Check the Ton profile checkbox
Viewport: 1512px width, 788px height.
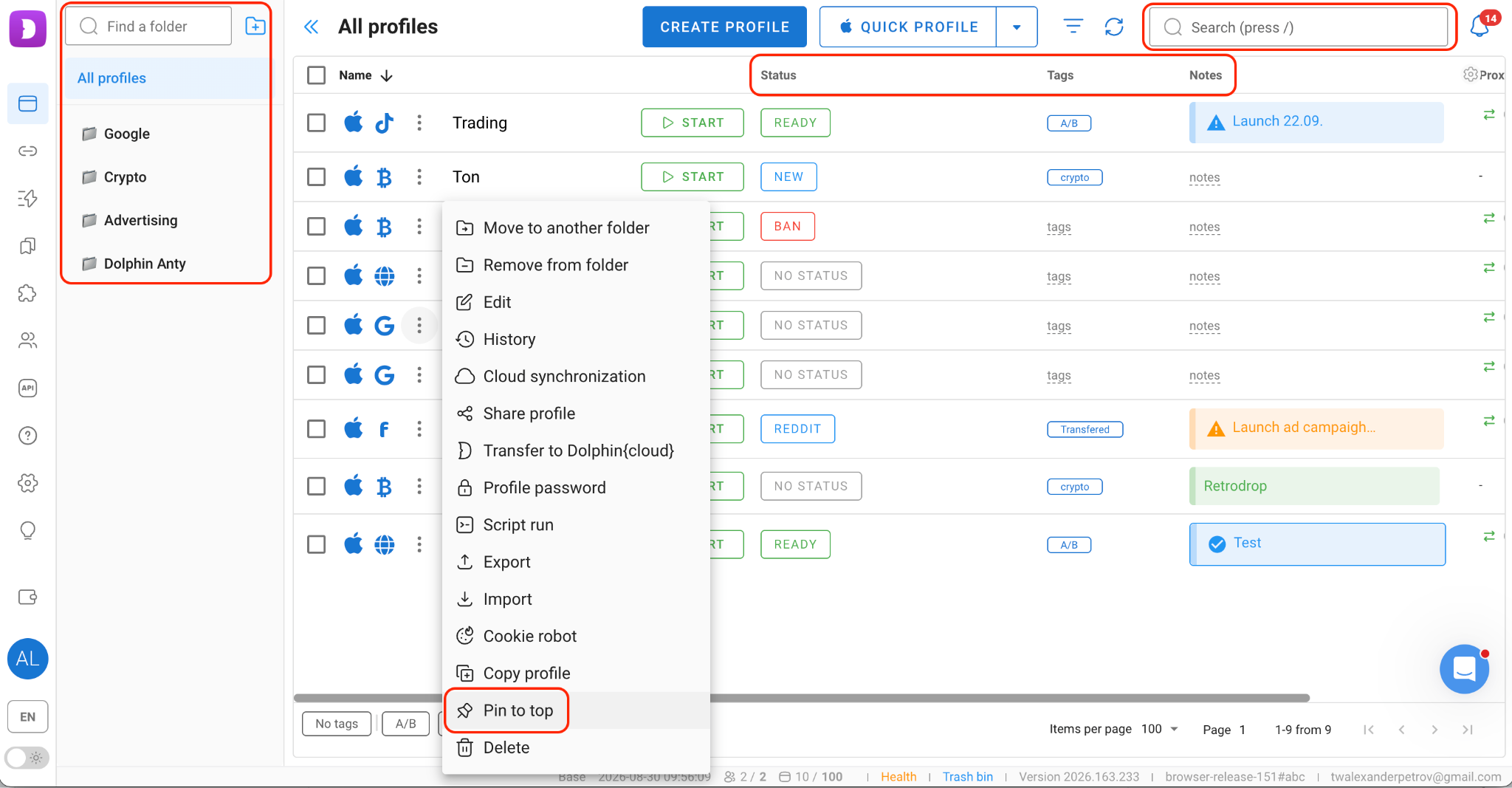tap(317, 177)
